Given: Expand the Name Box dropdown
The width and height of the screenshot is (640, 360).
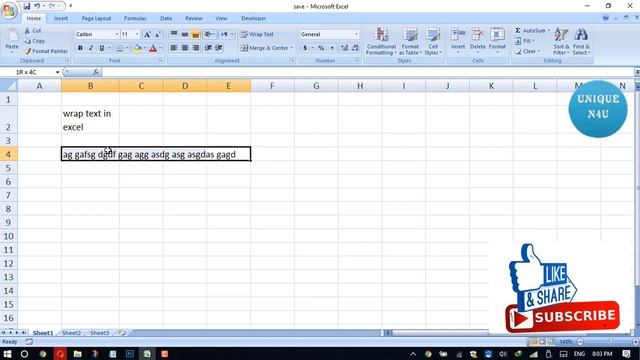Looking at the screenshot, I should pos(57,72).
